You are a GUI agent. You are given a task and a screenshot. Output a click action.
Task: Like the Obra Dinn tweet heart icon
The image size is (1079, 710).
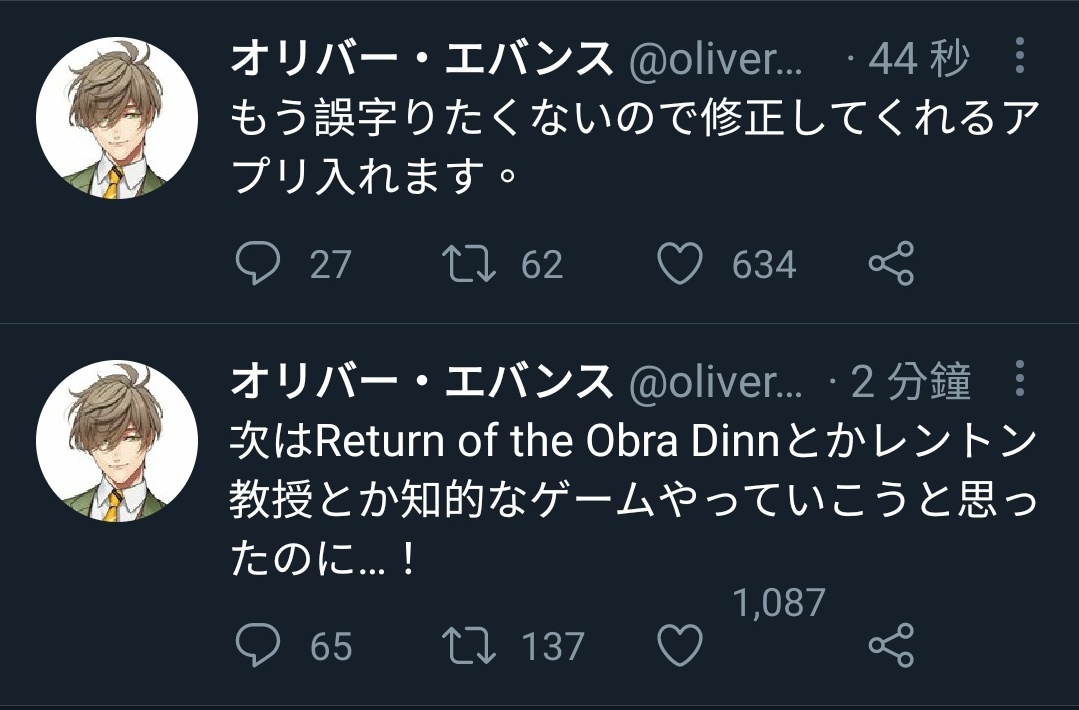click(680, 645)
